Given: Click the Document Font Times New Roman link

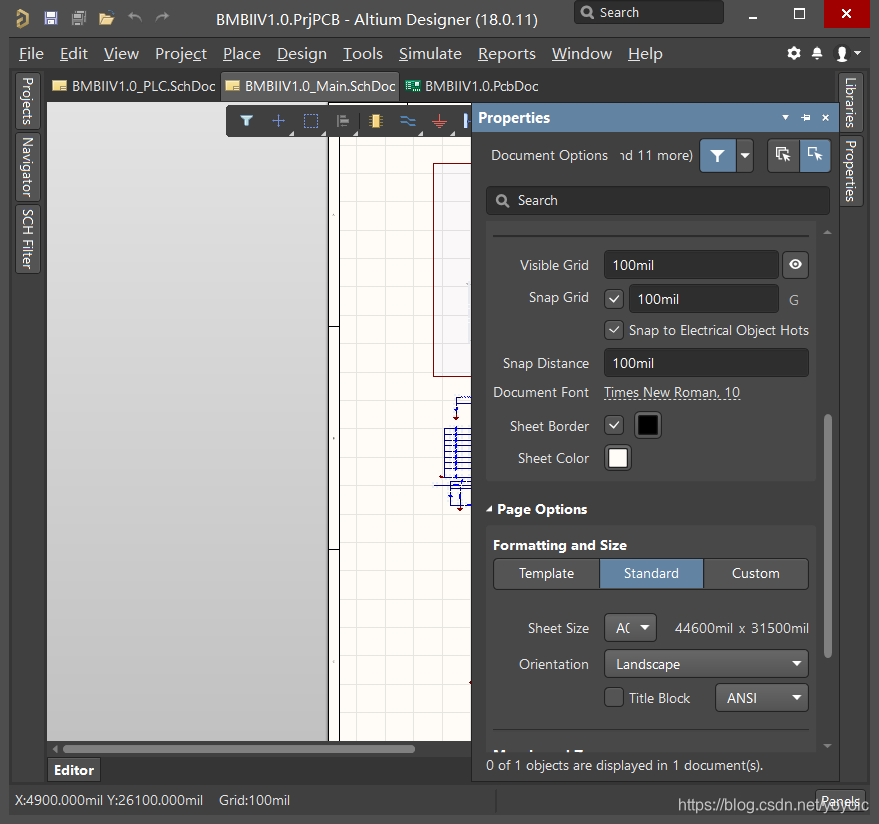Looking at the screenshot, I should pyautogui.click(x=672, y=392).
